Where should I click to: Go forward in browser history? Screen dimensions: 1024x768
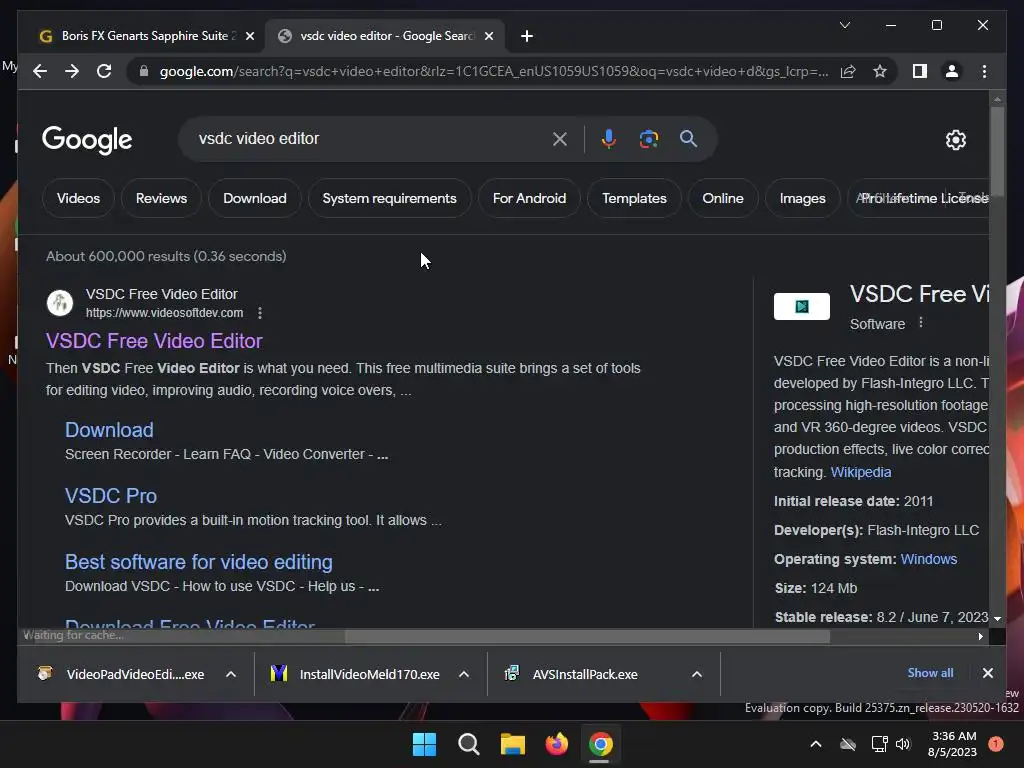[72, 71]
